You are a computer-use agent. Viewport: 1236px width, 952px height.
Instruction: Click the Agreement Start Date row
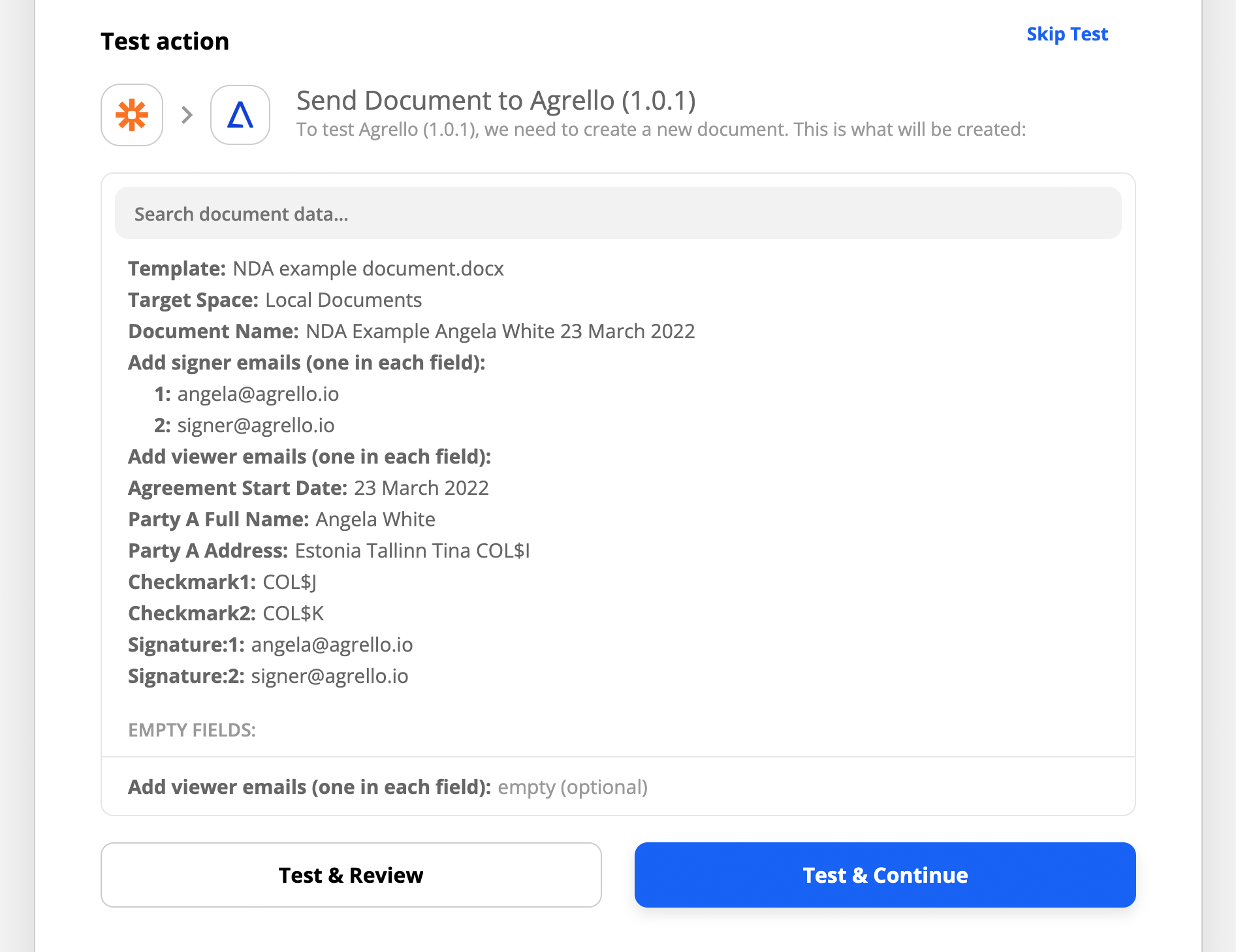tap(308, 488)
